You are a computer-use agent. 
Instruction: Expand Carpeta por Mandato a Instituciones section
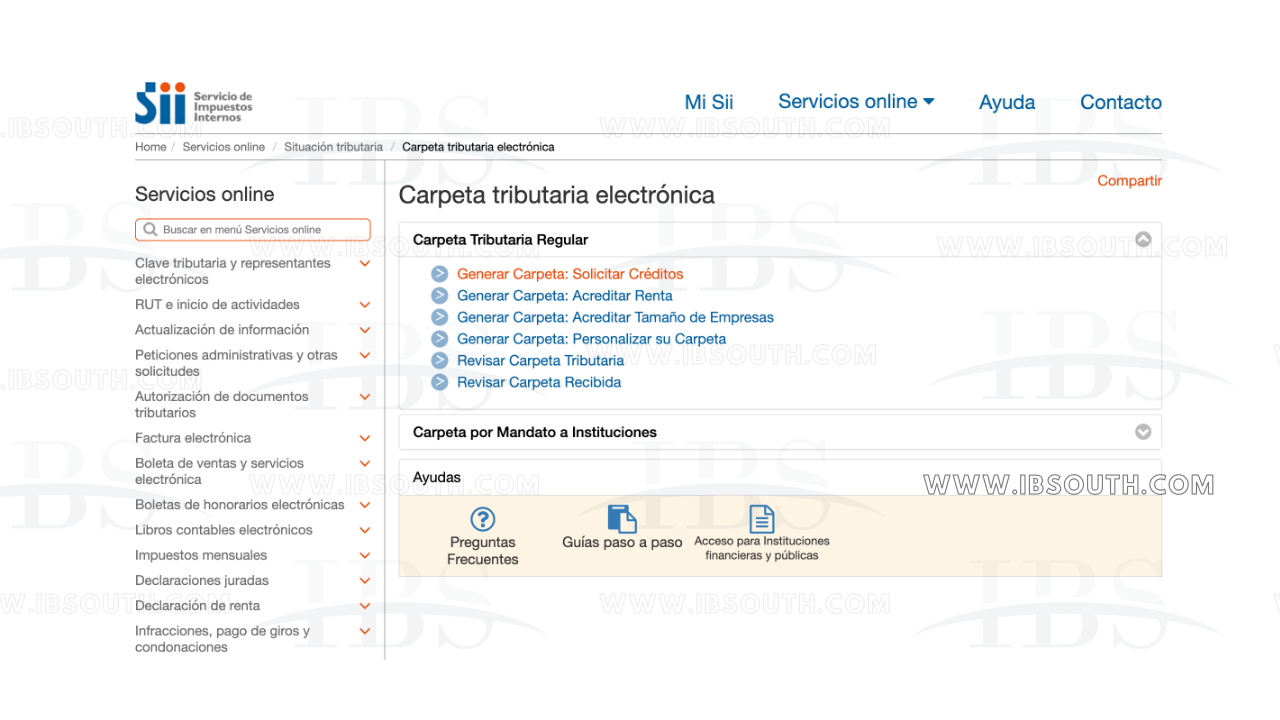click(1143, 432)
